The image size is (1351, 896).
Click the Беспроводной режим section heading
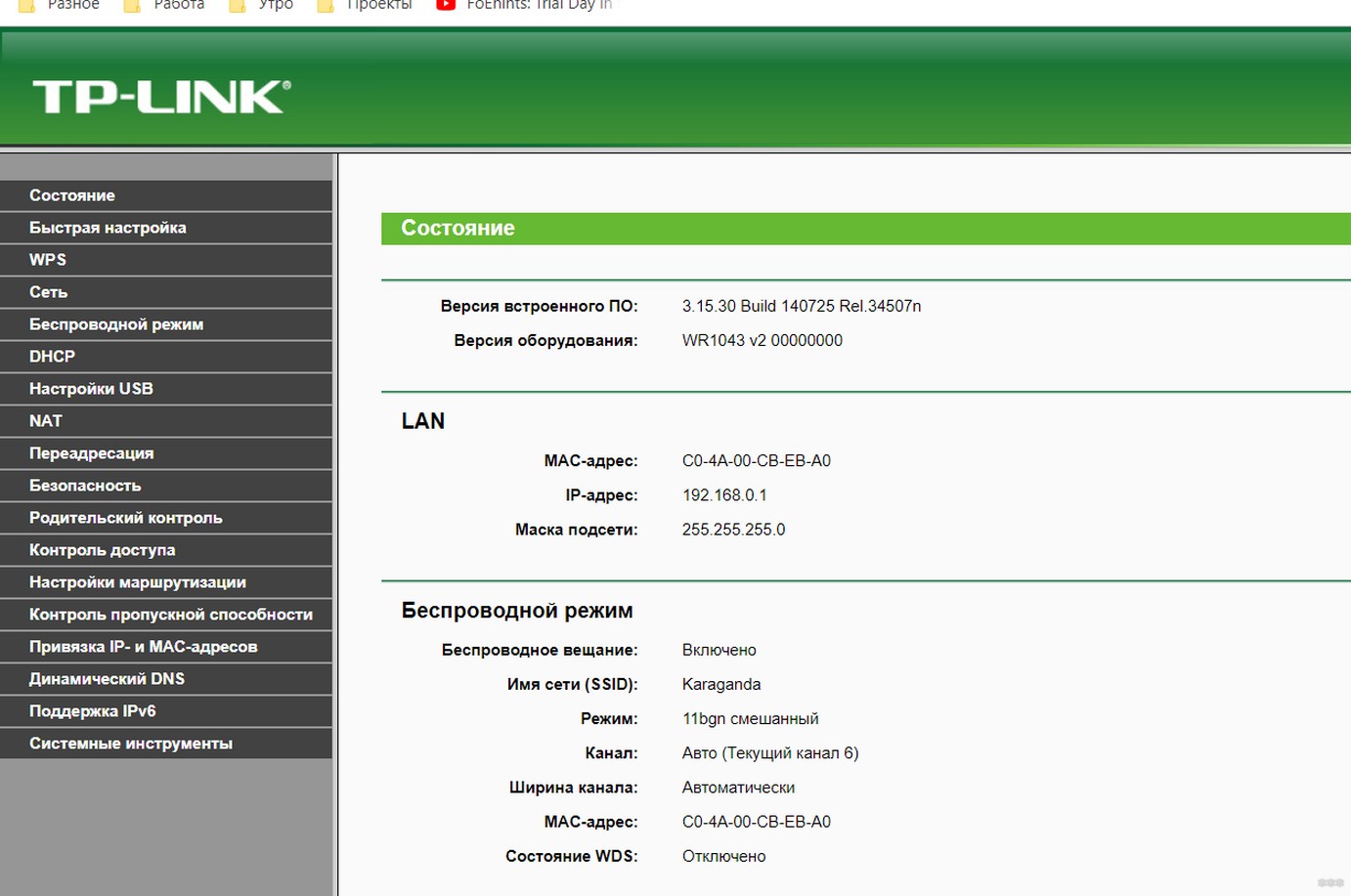click(517, 611)
